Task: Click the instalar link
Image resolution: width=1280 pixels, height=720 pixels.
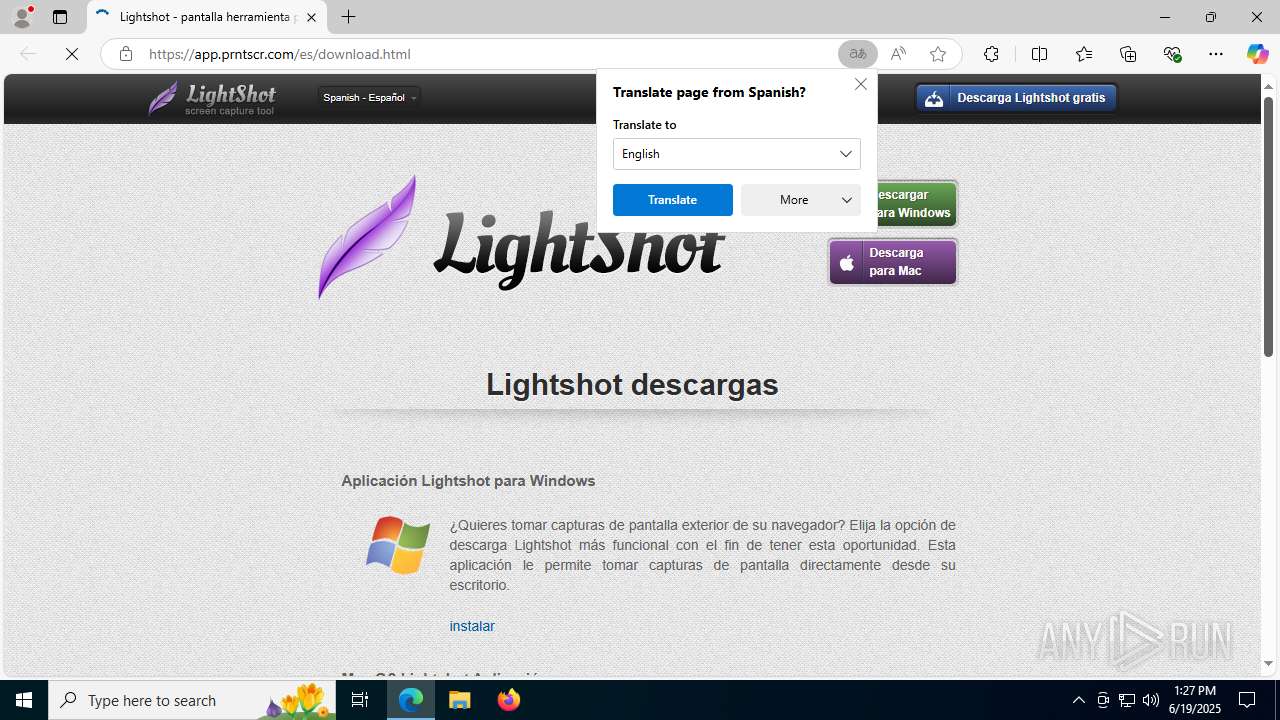Action: pyautogui.click(x=472, y=626)
